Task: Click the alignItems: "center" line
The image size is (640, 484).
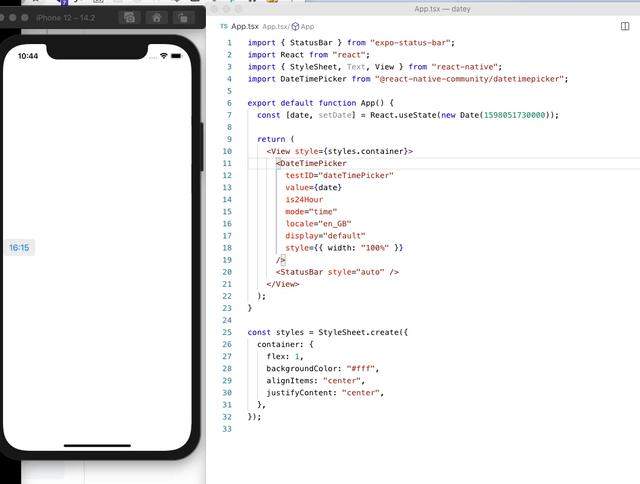Action: coord(316,380)
